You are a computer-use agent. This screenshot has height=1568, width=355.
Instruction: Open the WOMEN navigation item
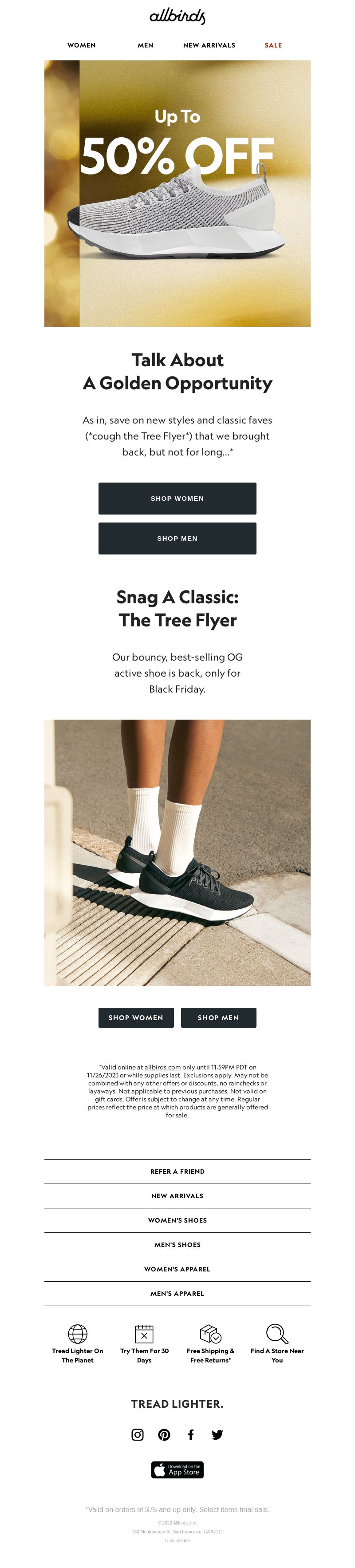(x=82, y=46)
